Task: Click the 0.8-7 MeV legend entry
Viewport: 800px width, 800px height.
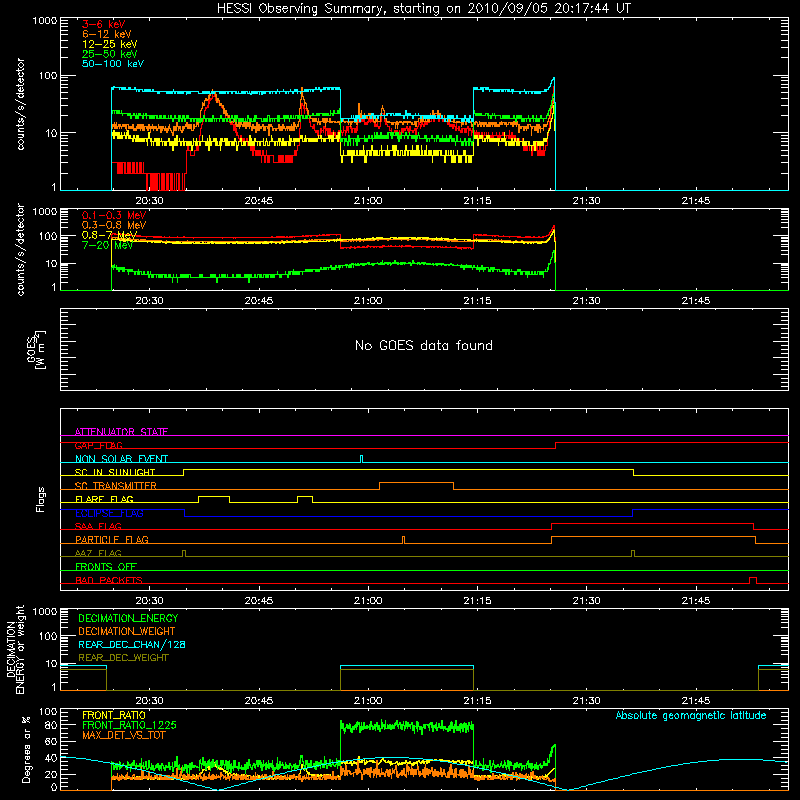Action: coord(109,235)
